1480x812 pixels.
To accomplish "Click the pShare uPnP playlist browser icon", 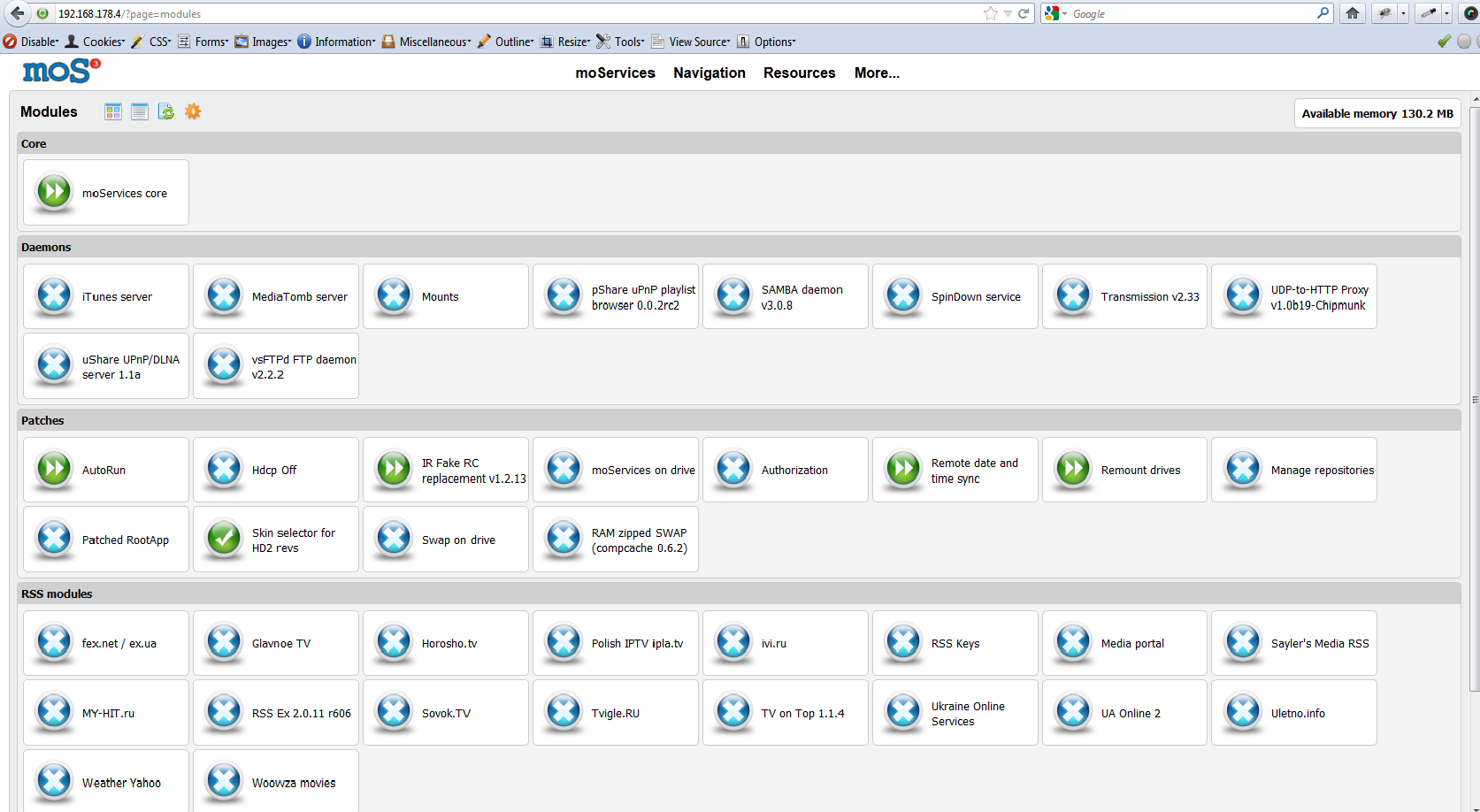I will point(564,295).
